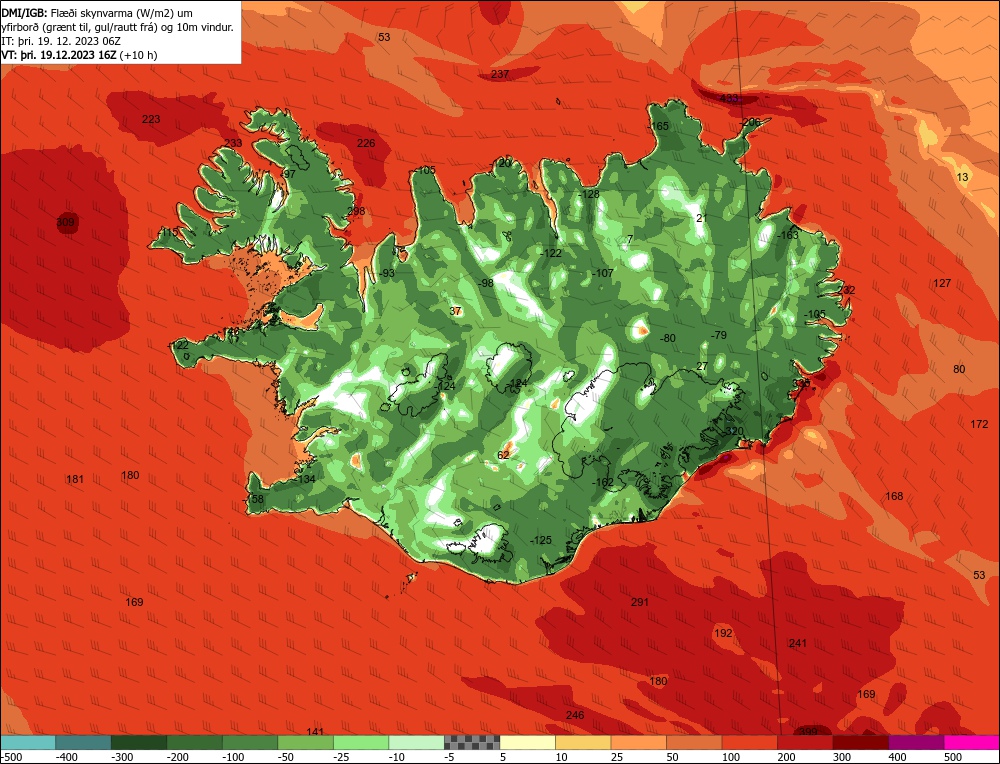Pick the -50 to -25 legend swatch
The height and width of the screenshot is (764, 1000).
coord(305,742)
